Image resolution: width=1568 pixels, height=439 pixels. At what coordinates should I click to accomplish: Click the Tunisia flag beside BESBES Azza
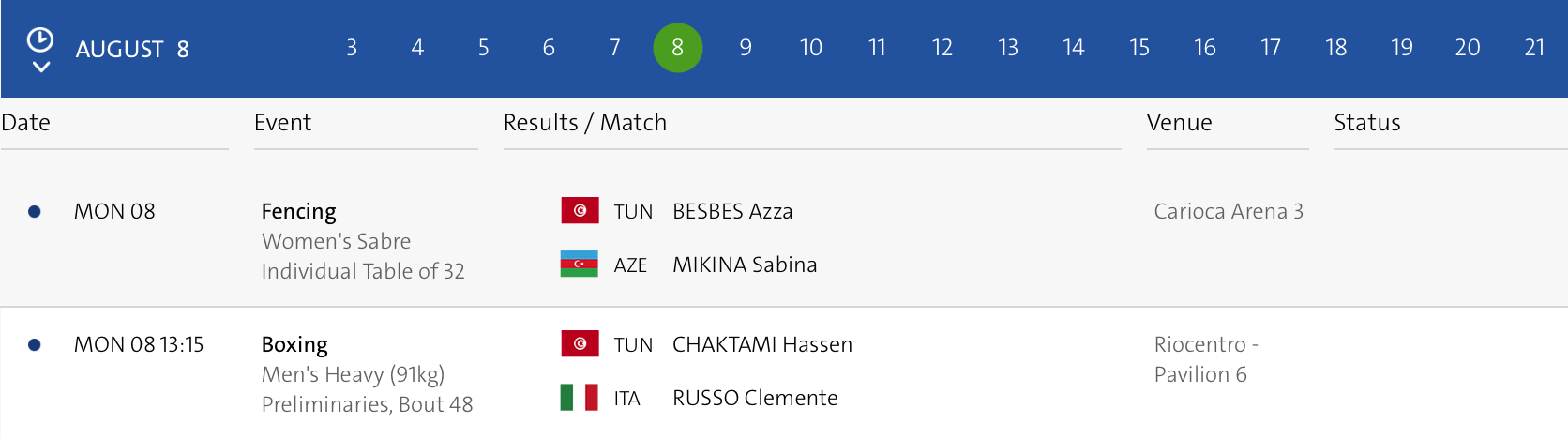580,211
